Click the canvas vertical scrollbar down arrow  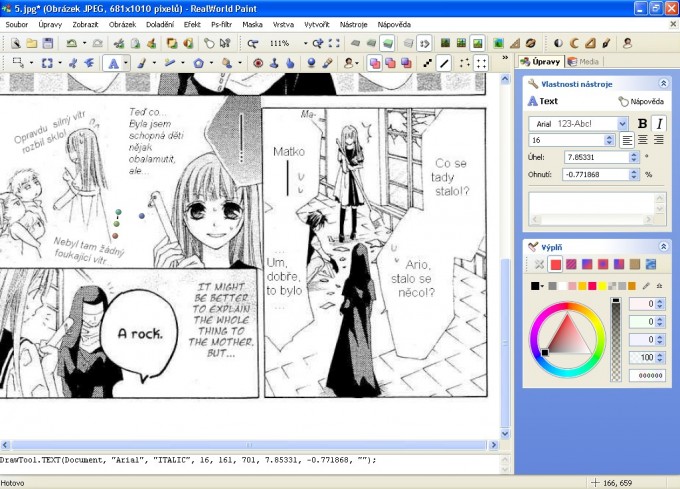(505, 434)
